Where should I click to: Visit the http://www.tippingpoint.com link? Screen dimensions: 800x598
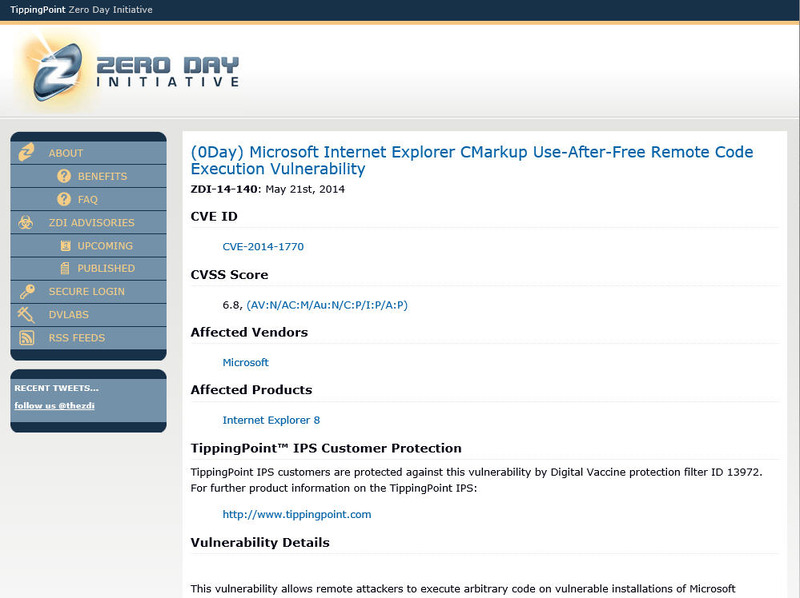(x=296, y=514)
